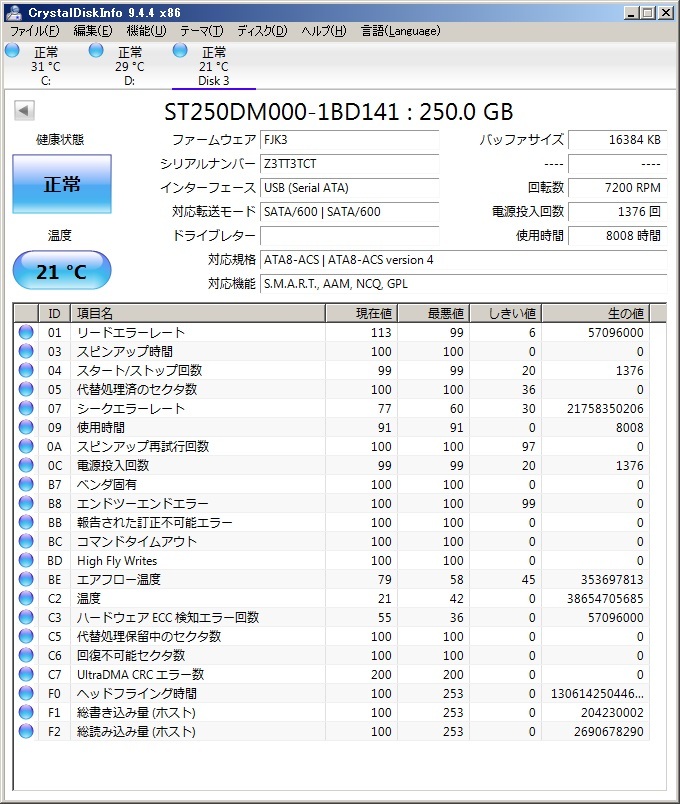Click the 対応規格 field ATA8-ACS
Viewport: 680px width, 804px height.
464,260
